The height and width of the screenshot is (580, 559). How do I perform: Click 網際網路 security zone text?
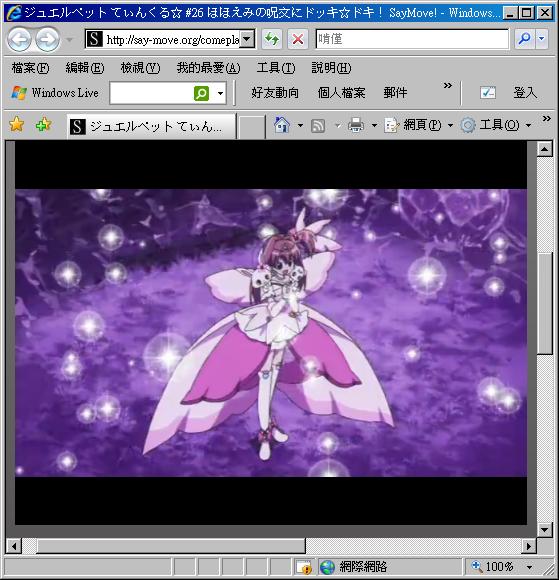363,567
